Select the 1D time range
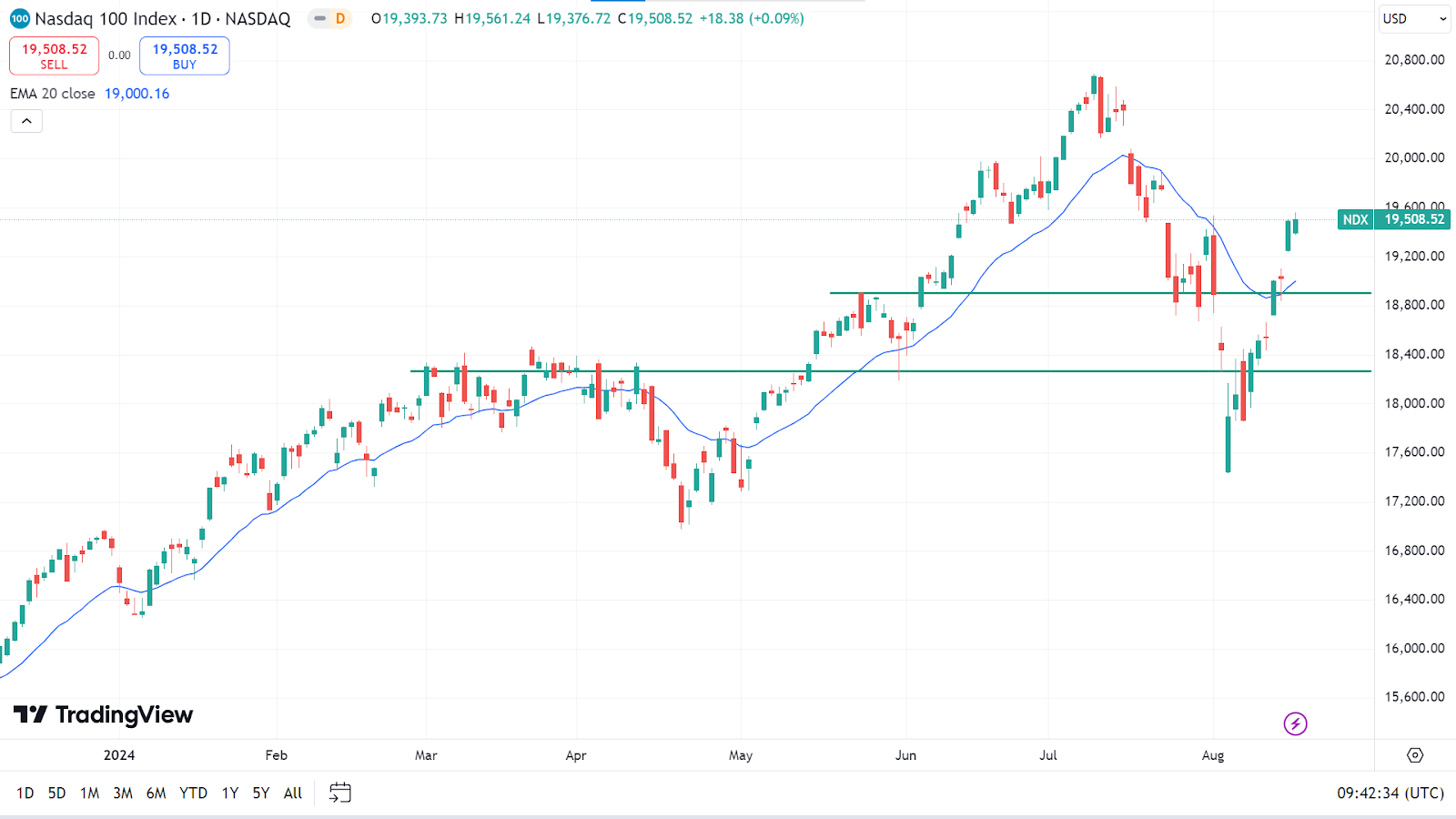 coord(25,794)
